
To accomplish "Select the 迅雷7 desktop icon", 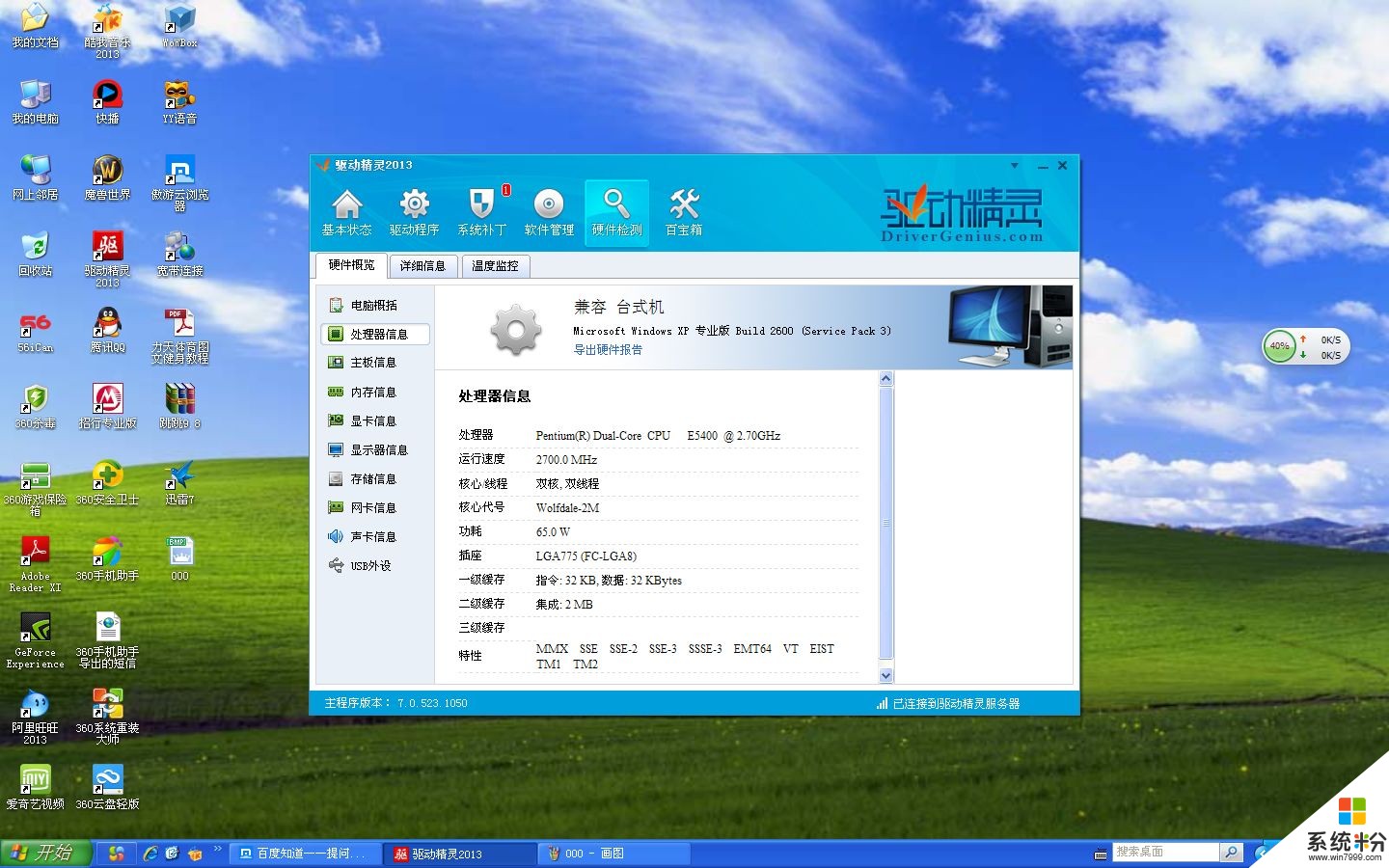I will (x=179, y=483).
